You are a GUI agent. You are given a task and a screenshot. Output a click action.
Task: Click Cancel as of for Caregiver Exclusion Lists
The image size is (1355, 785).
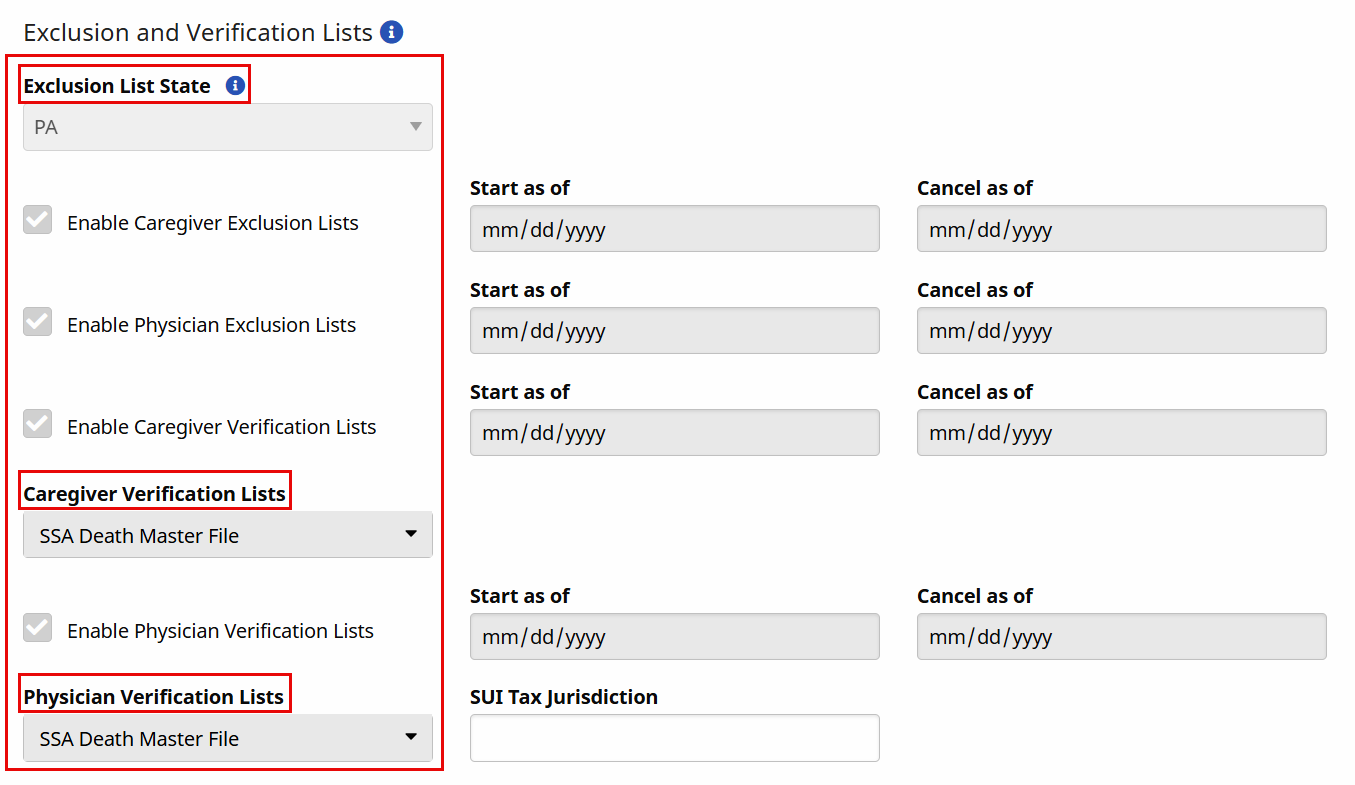click(1121, 229)
